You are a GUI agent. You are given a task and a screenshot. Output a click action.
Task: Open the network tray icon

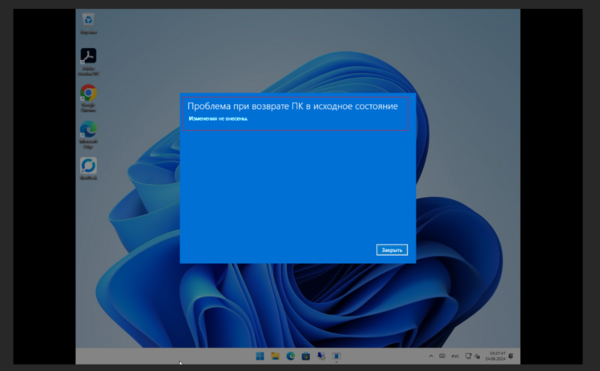click(x=468, y=356)
